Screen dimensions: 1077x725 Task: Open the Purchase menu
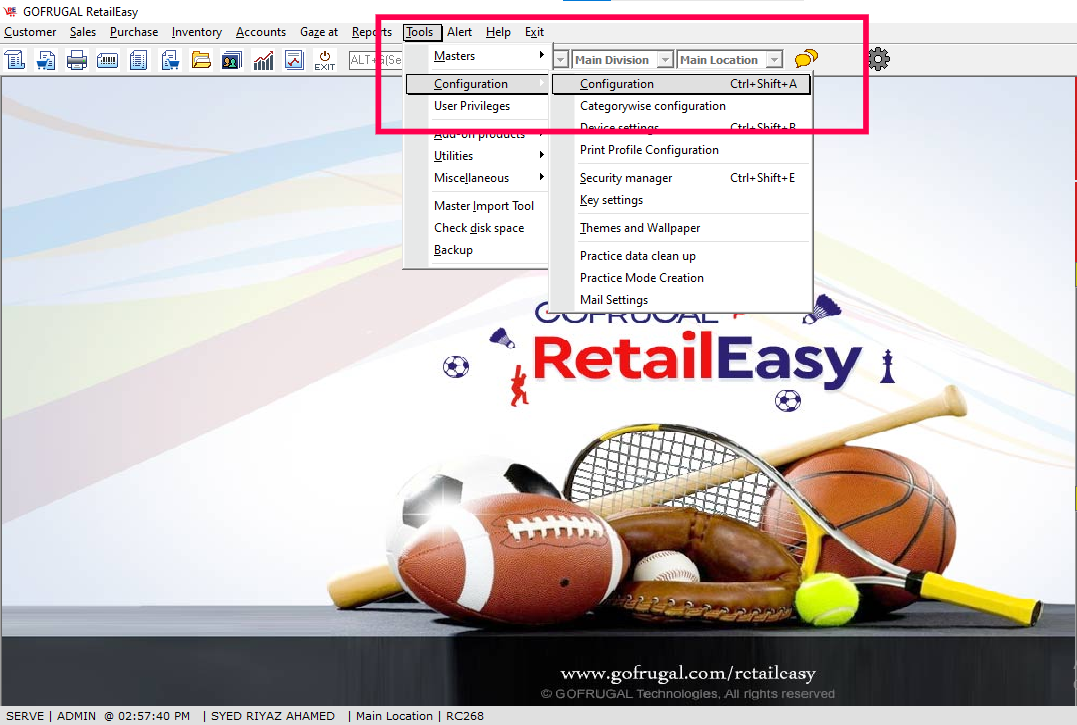click(134, 32)
